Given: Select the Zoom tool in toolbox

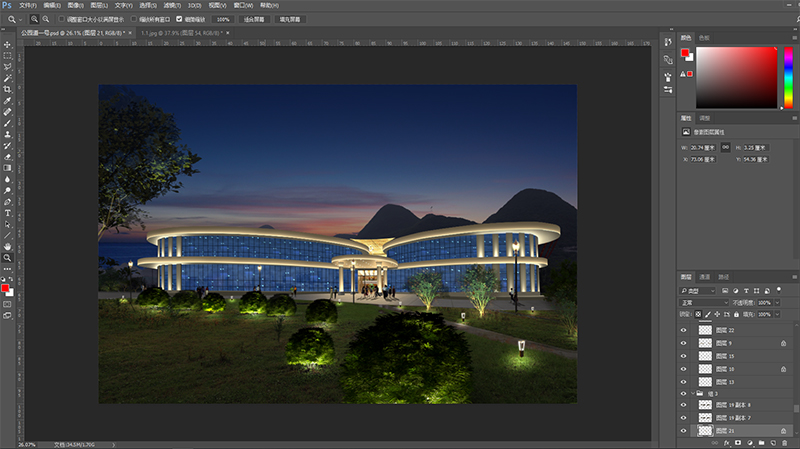Looking at the screenshot, I should [7, 258].
